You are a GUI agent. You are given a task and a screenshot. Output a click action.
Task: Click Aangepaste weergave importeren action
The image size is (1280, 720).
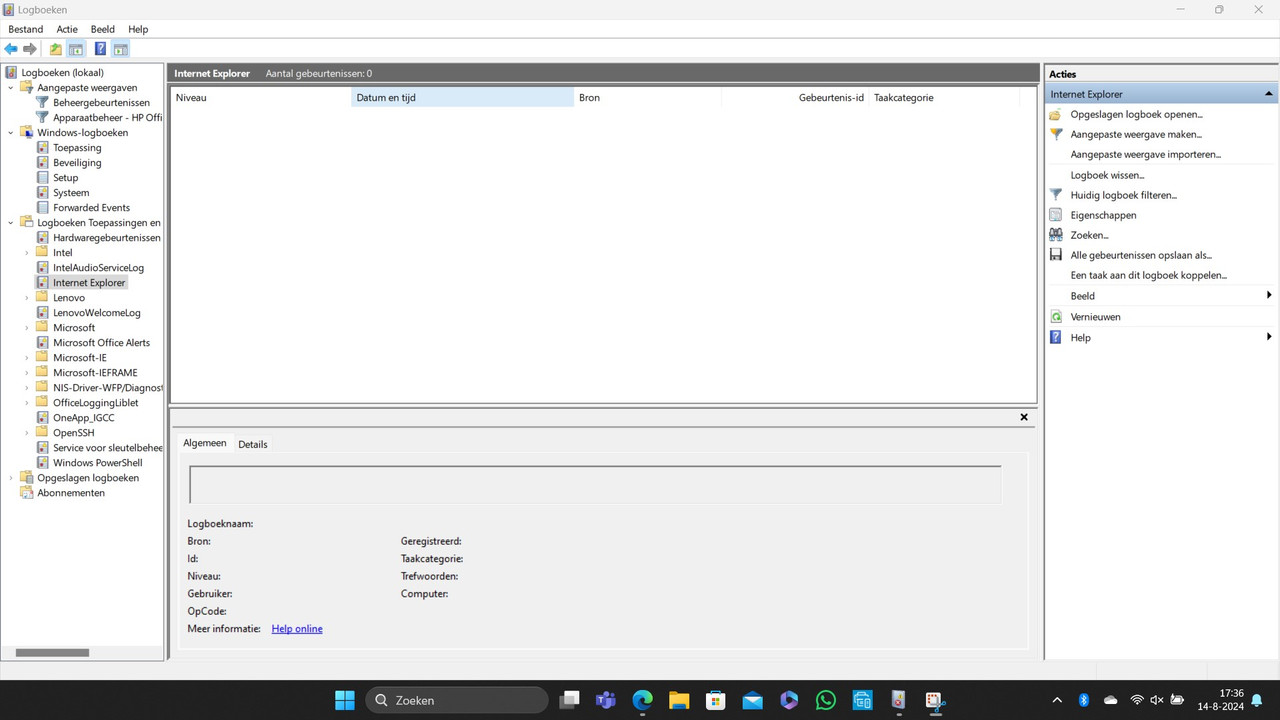1145,154
